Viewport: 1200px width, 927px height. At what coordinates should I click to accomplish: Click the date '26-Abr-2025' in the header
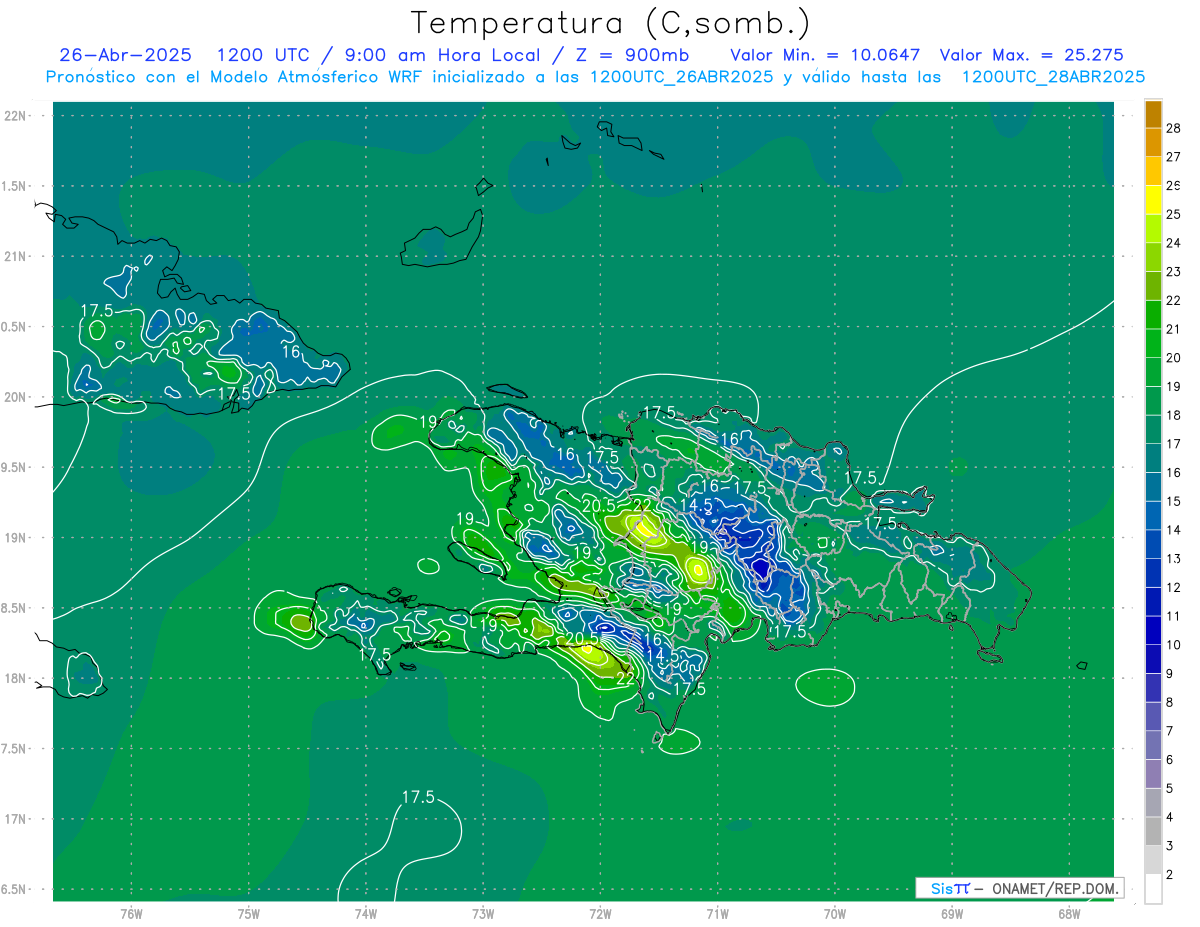click(125, 55)
